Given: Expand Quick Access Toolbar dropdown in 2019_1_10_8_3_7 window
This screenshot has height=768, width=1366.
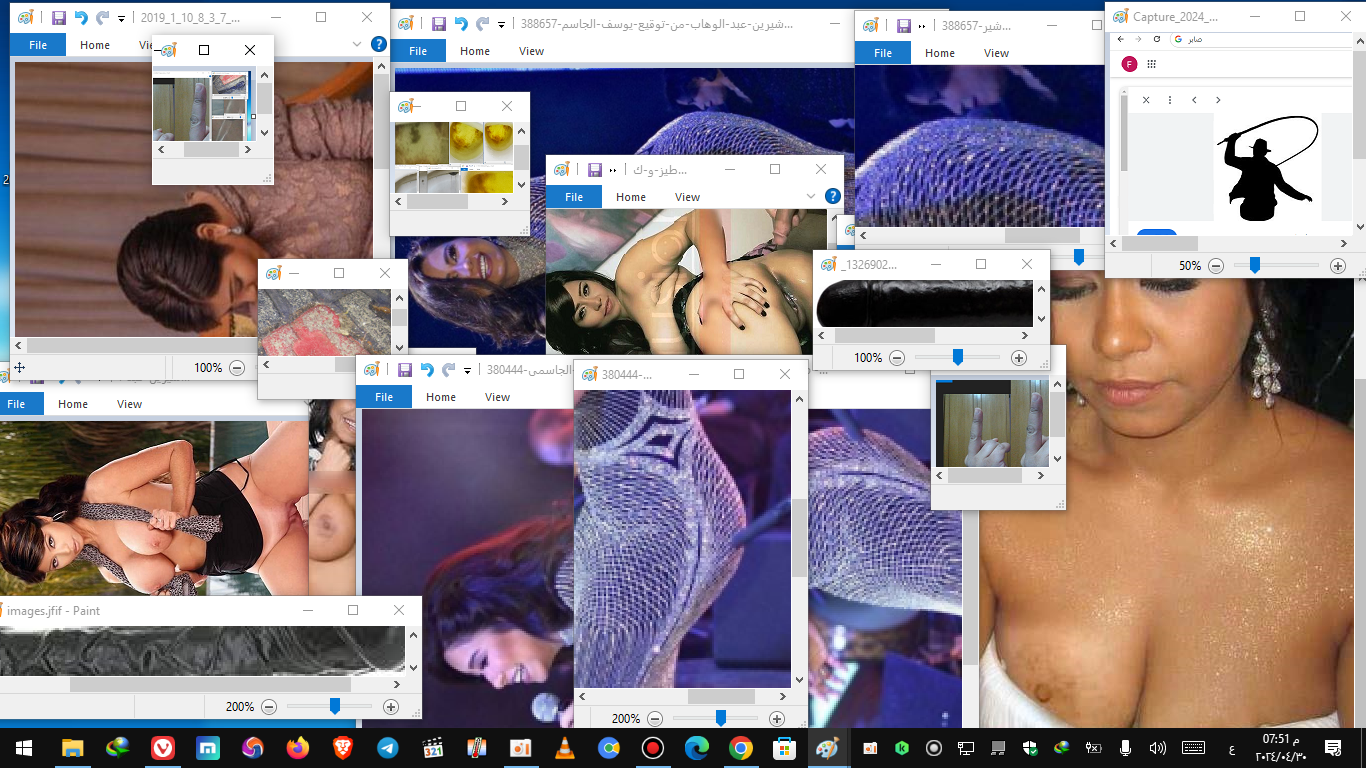Looking at the screenshot, I should tap(121, 19).
